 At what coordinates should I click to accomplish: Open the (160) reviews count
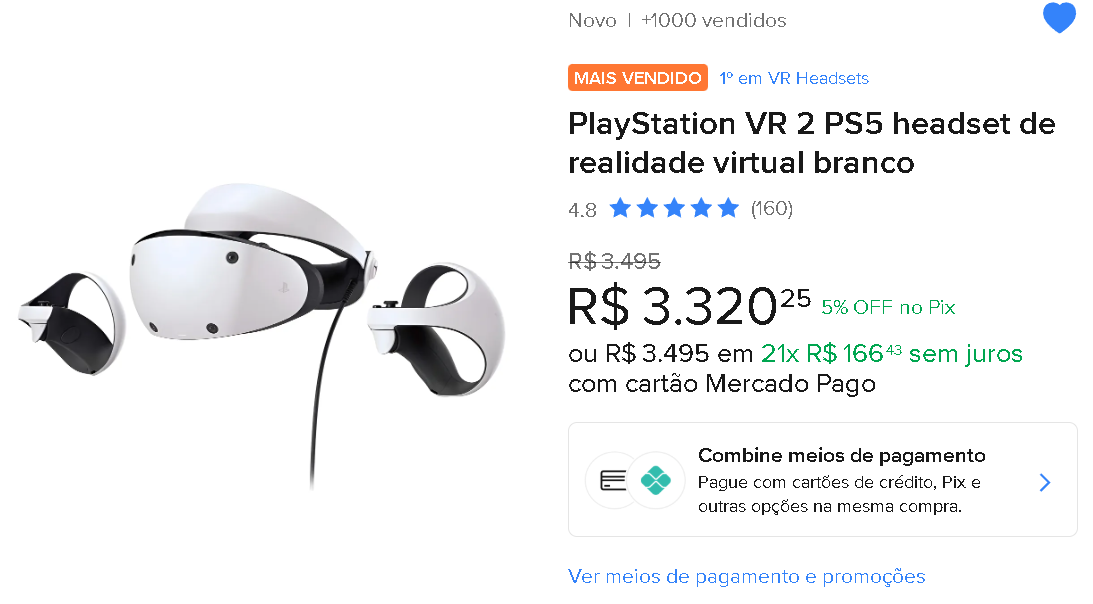tap(772, 209)
